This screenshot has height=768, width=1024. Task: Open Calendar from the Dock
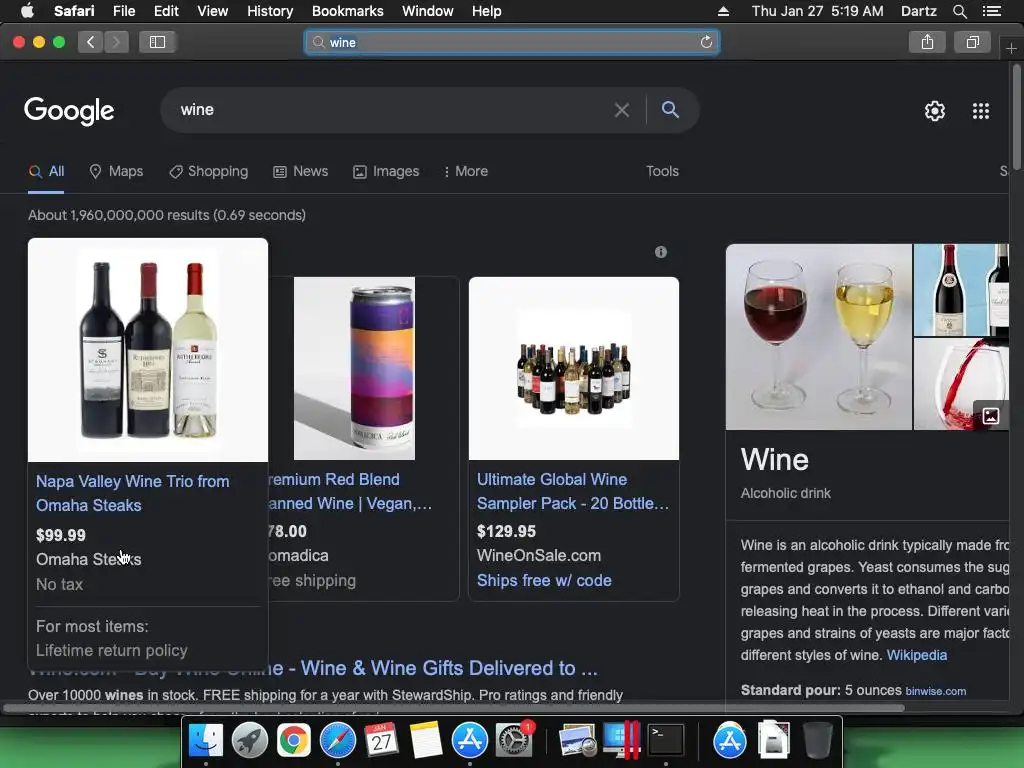[x=381, y=740]
